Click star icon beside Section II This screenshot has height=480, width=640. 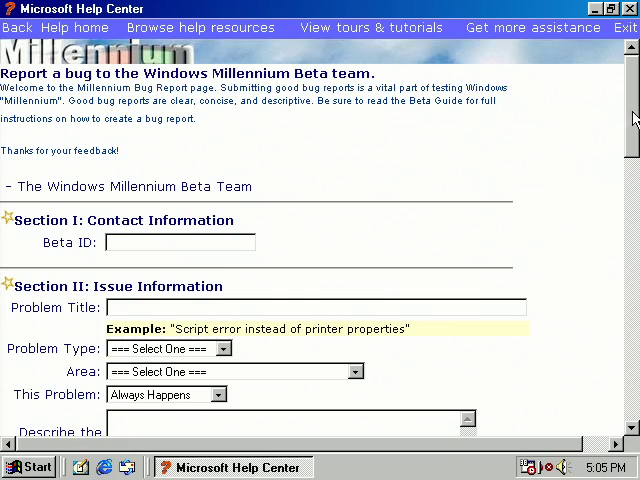click(7, 283)
